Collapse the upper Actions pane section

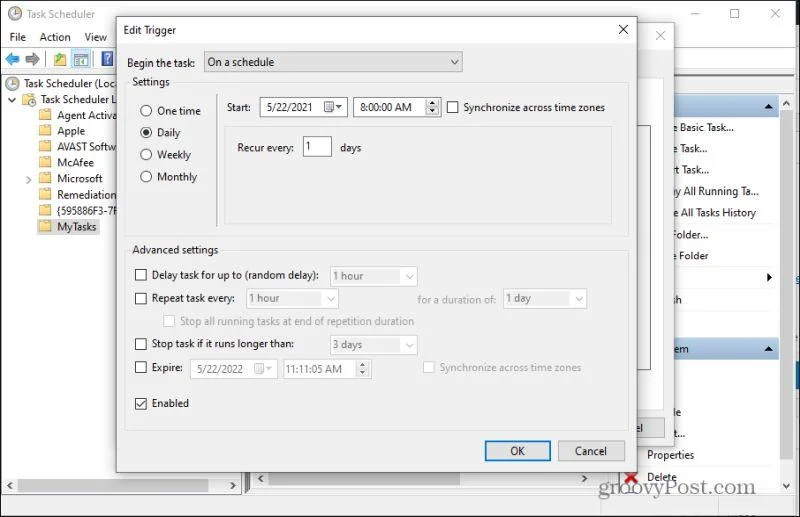768,106
